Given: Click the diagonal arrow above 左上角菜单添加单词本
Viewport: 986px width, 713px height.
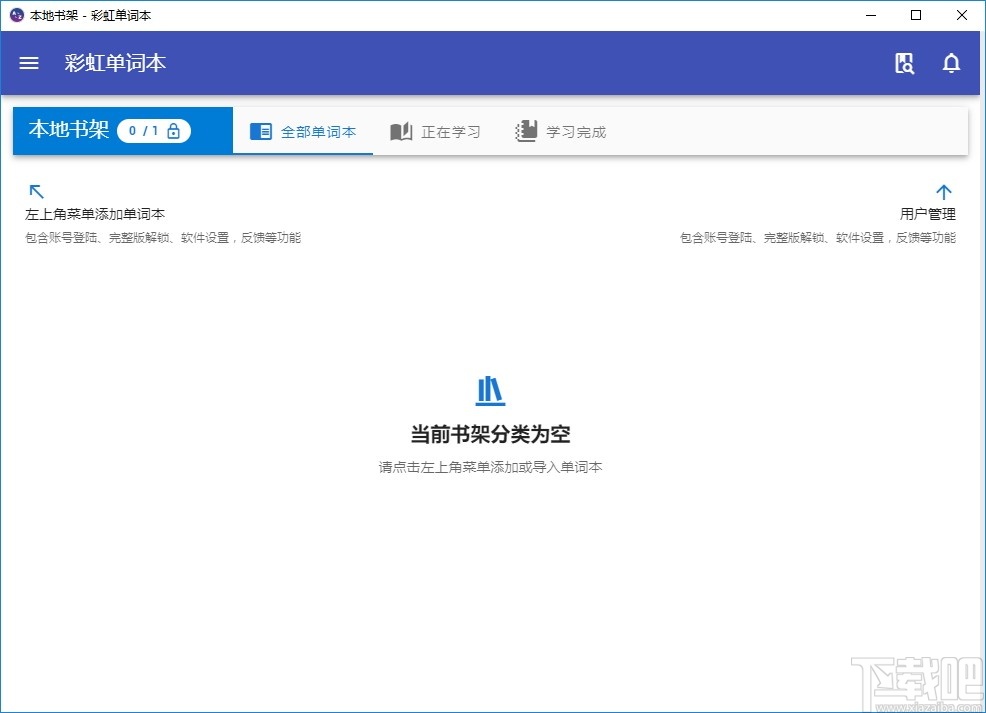Looking at the screenshot, I should [x=36, y=192].
